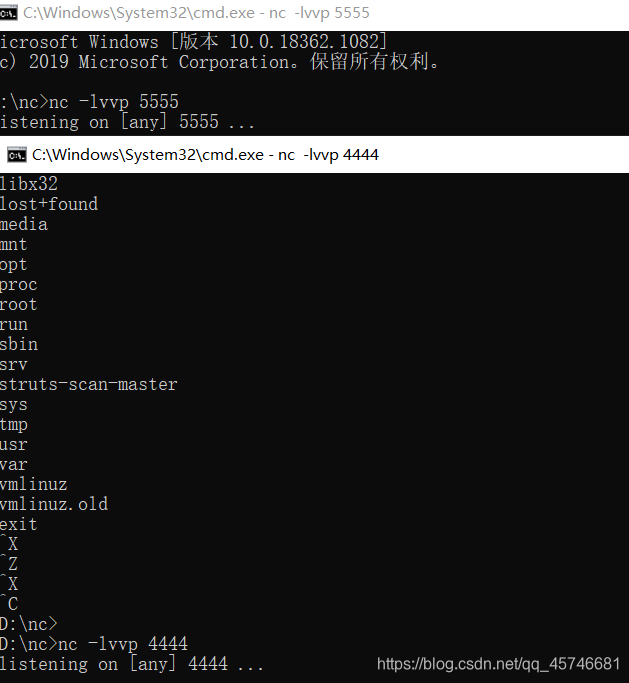Click the title text of the nc -lvvp 5555 window
This screenshot has height=683, width=629.
point(196,13)
